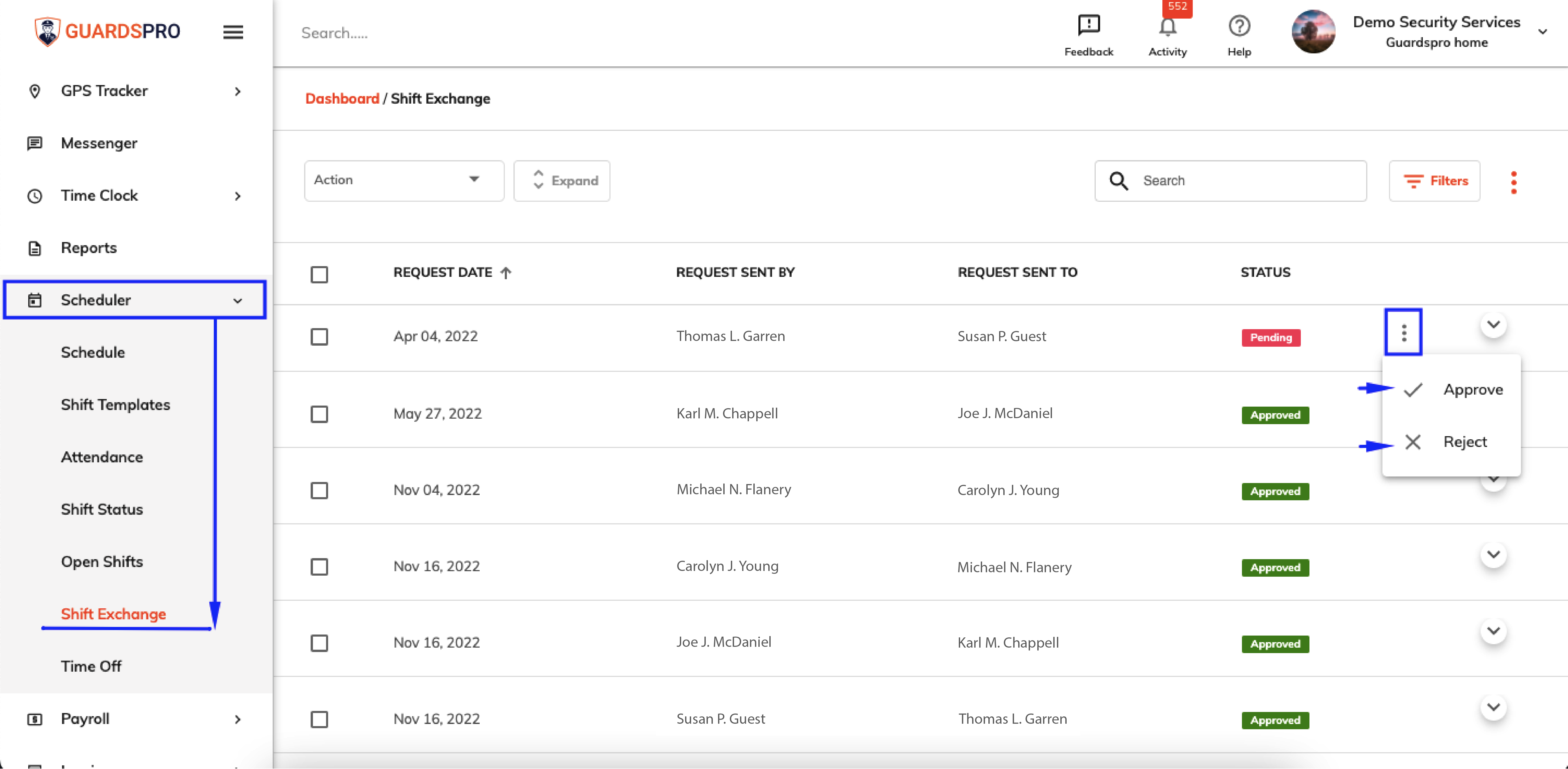Open the GPS Tracker section icon

point(35,91)
